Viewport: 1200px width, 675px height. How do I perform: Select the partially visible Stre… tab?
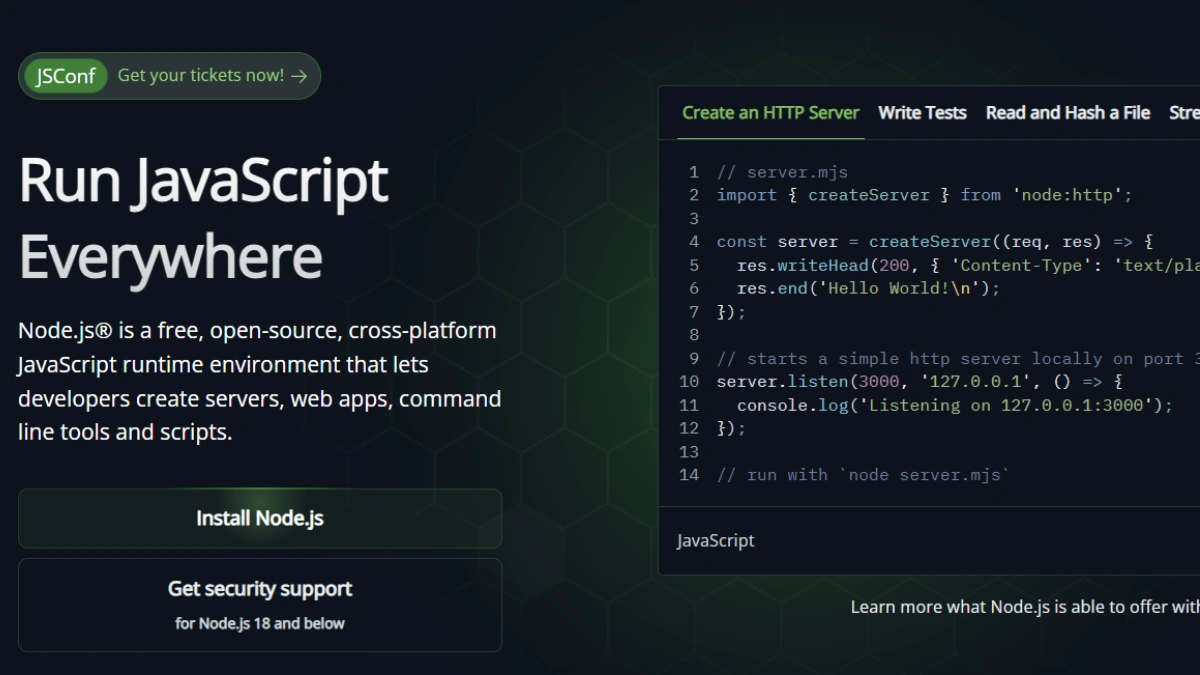point(1184,113)
